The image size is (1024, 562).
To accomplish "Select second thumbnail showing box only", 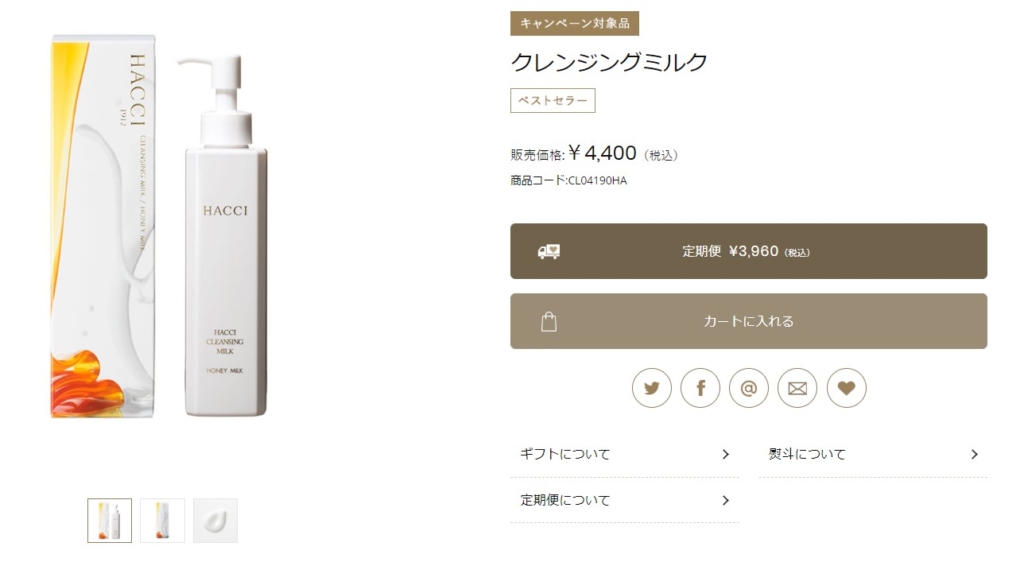I will (x=163, y=520).
